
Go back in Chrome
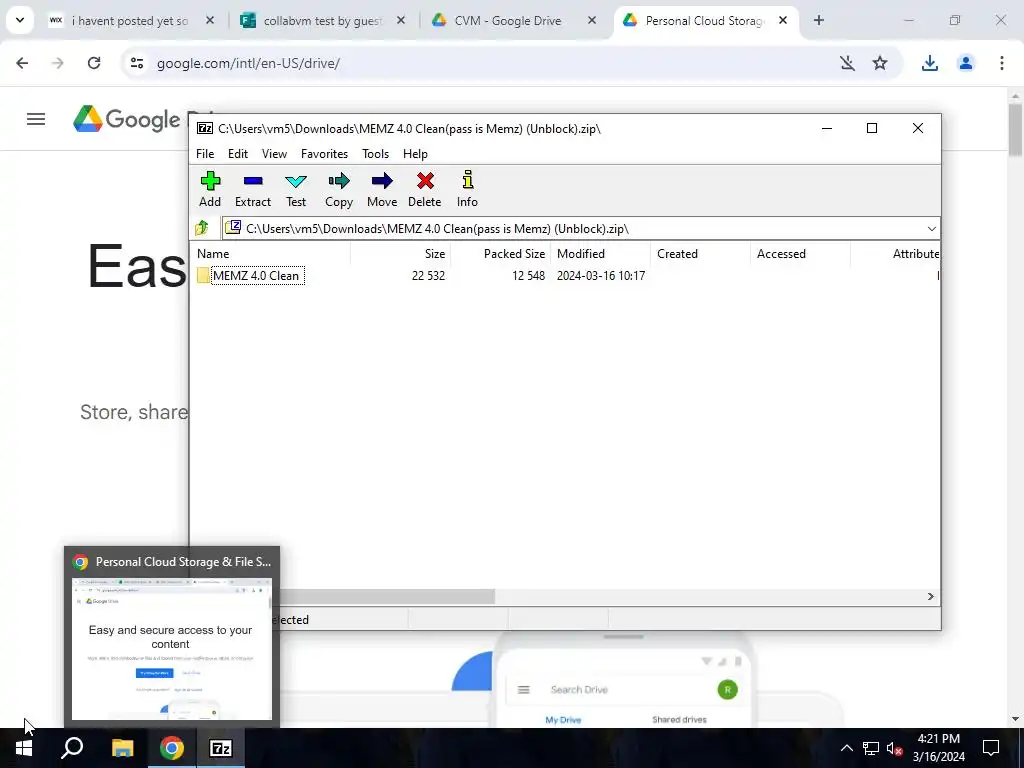pyautogui.click(x=22, y=63)
